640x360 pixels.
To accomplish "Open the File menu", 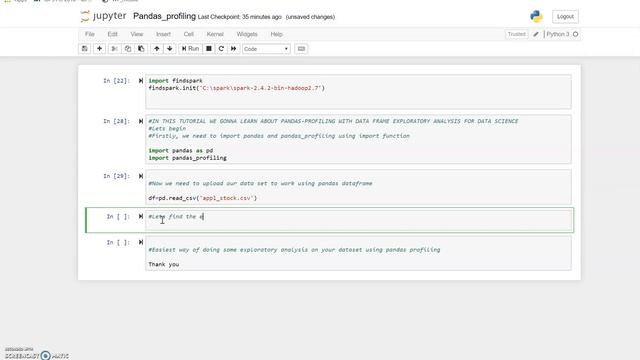I will pyautogui.click(x=90, y=34).
